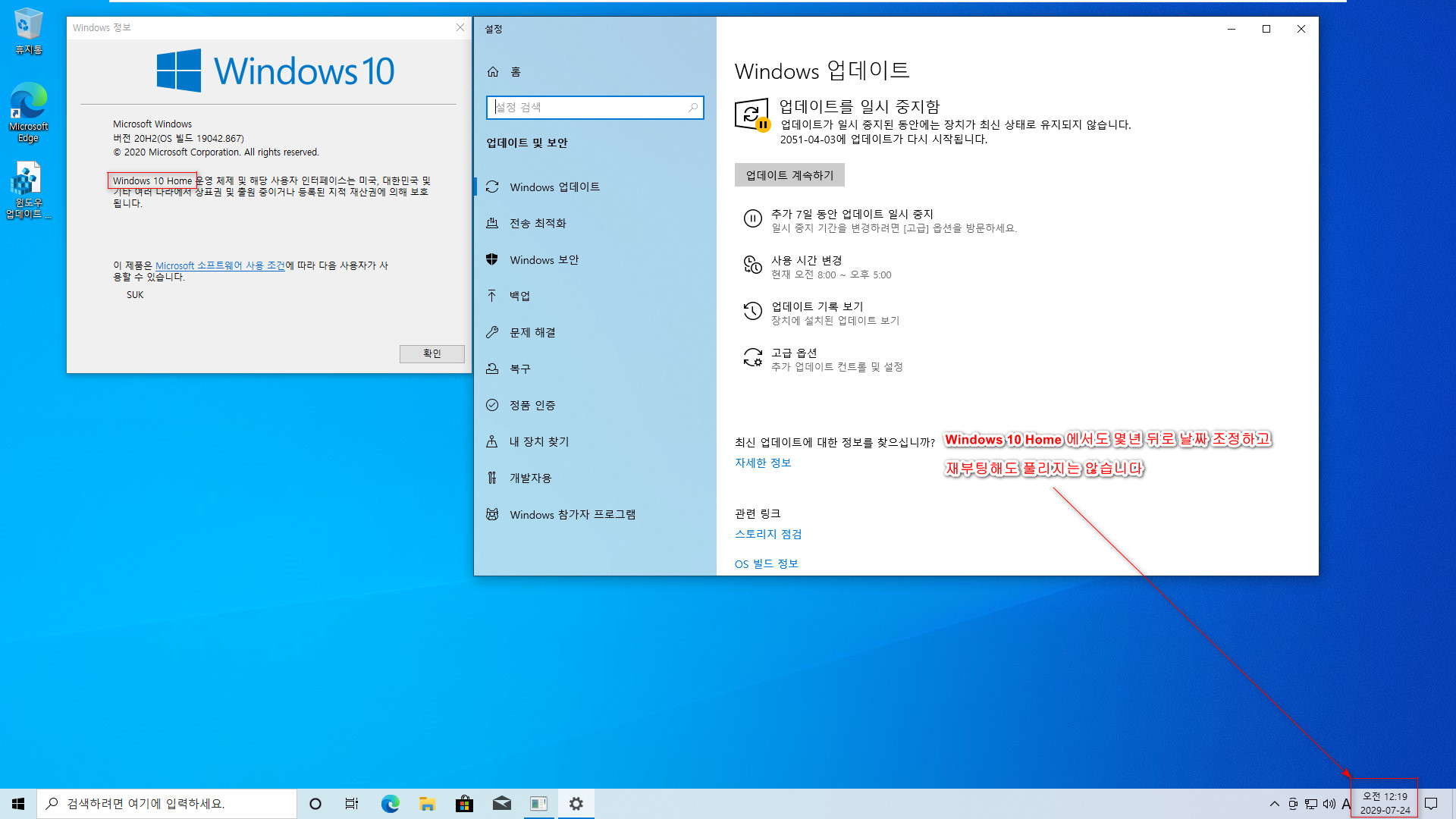
Task: Click the volume speaker tray icon
Action: [x=1329, y=804]
